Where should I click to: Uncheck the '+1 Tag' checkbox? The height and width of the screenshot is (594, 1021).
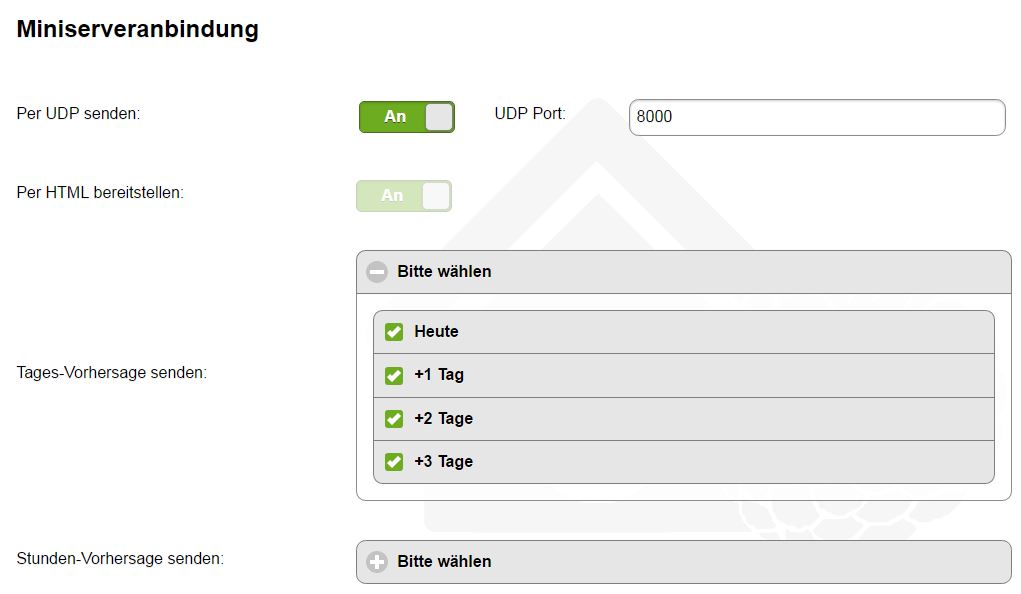tap(394, 376)
